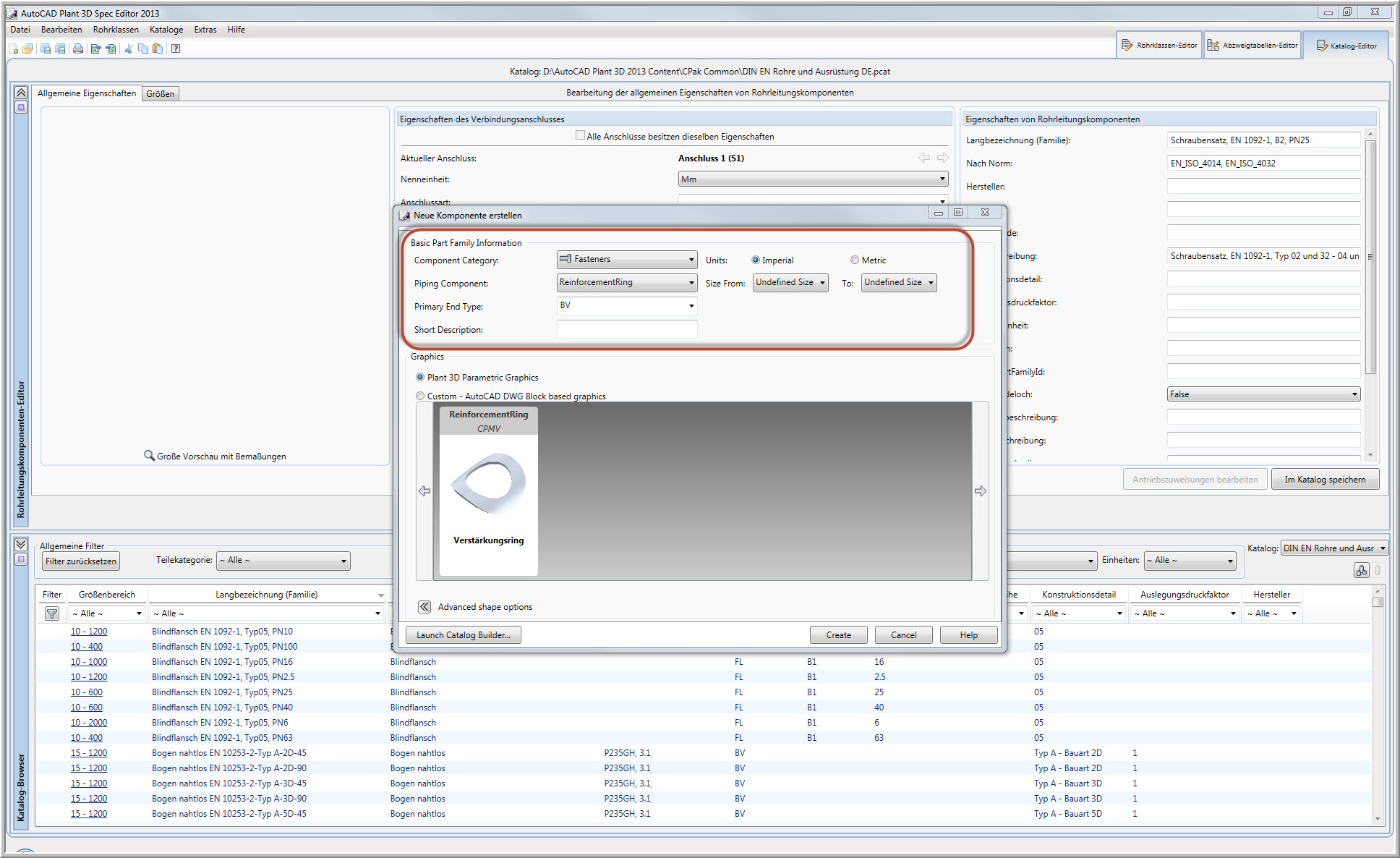
Task: Click the new document toolbar icon
Action: tap(14, 48)
